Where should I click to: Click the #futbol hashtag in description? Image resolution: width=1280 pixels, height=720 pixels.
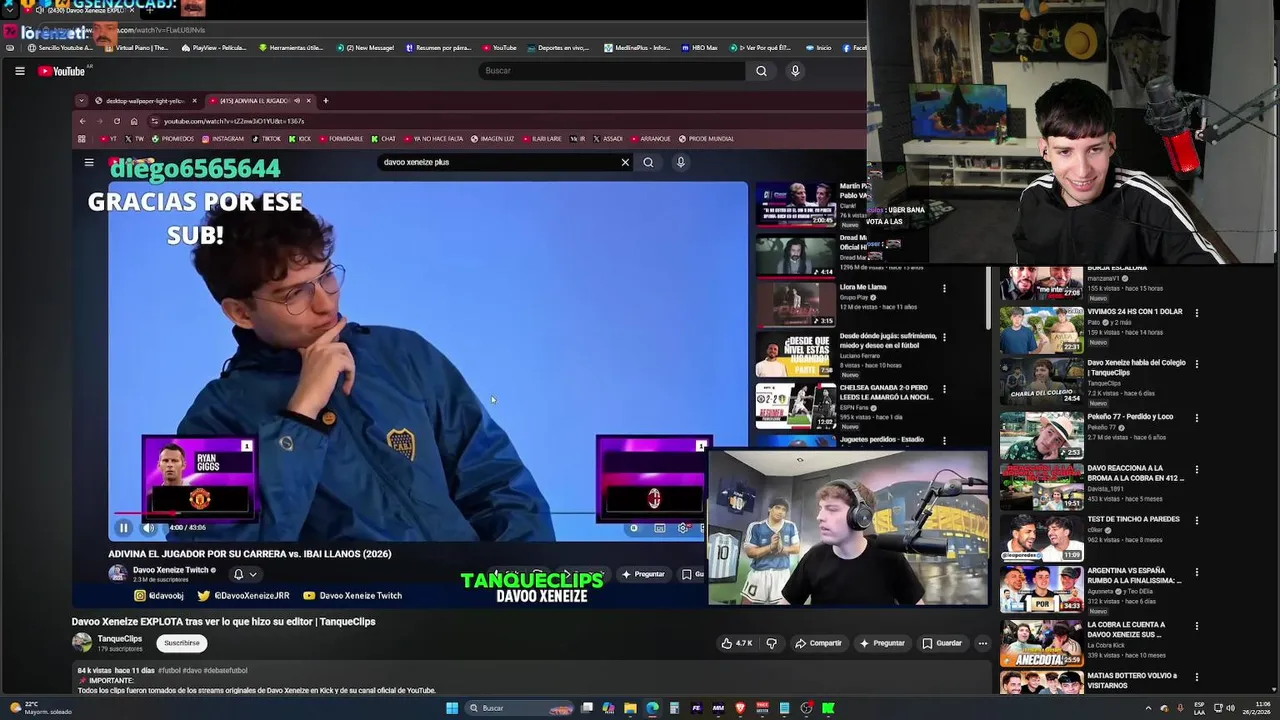click(x=169, y=670)
